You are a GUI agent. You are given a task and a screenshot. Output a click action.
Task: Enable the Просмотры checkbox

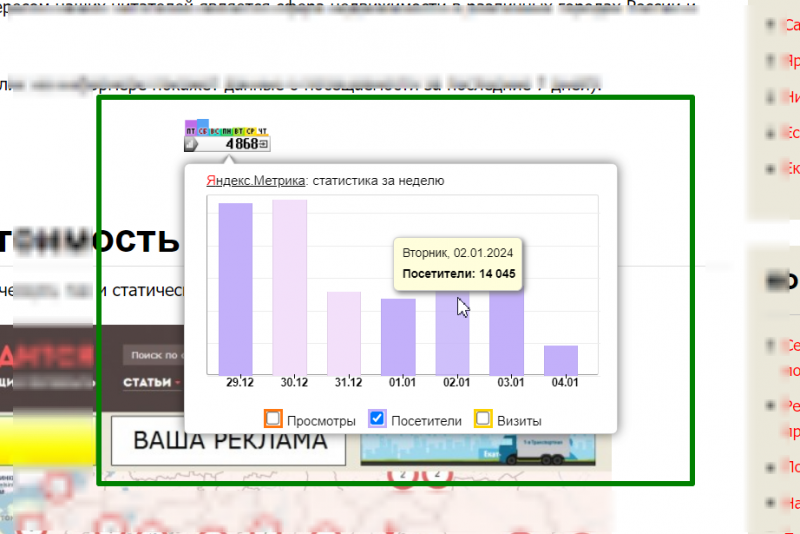[273, 419]
